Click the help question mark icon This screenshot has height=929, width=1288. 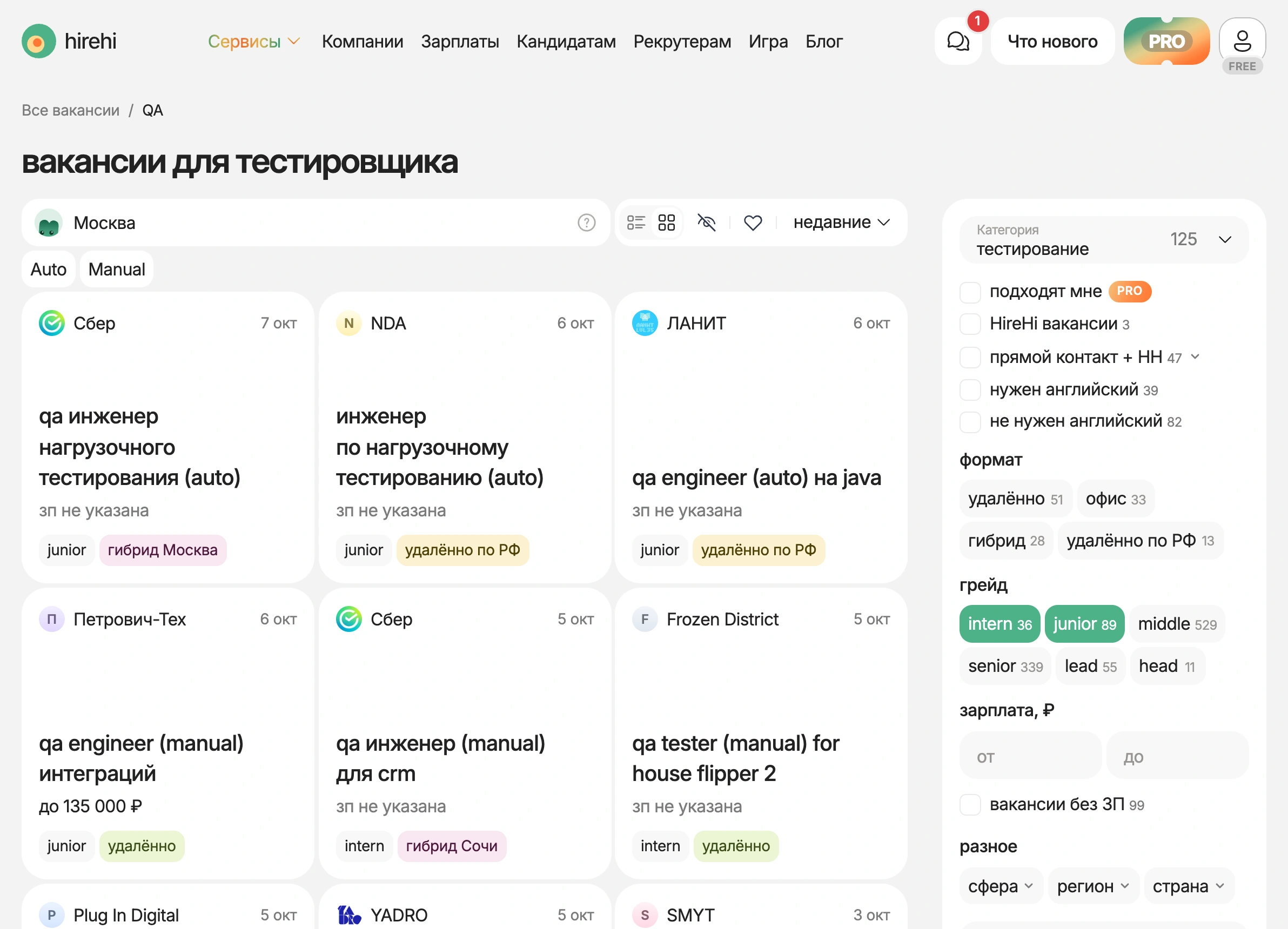(x=587, y=223)
